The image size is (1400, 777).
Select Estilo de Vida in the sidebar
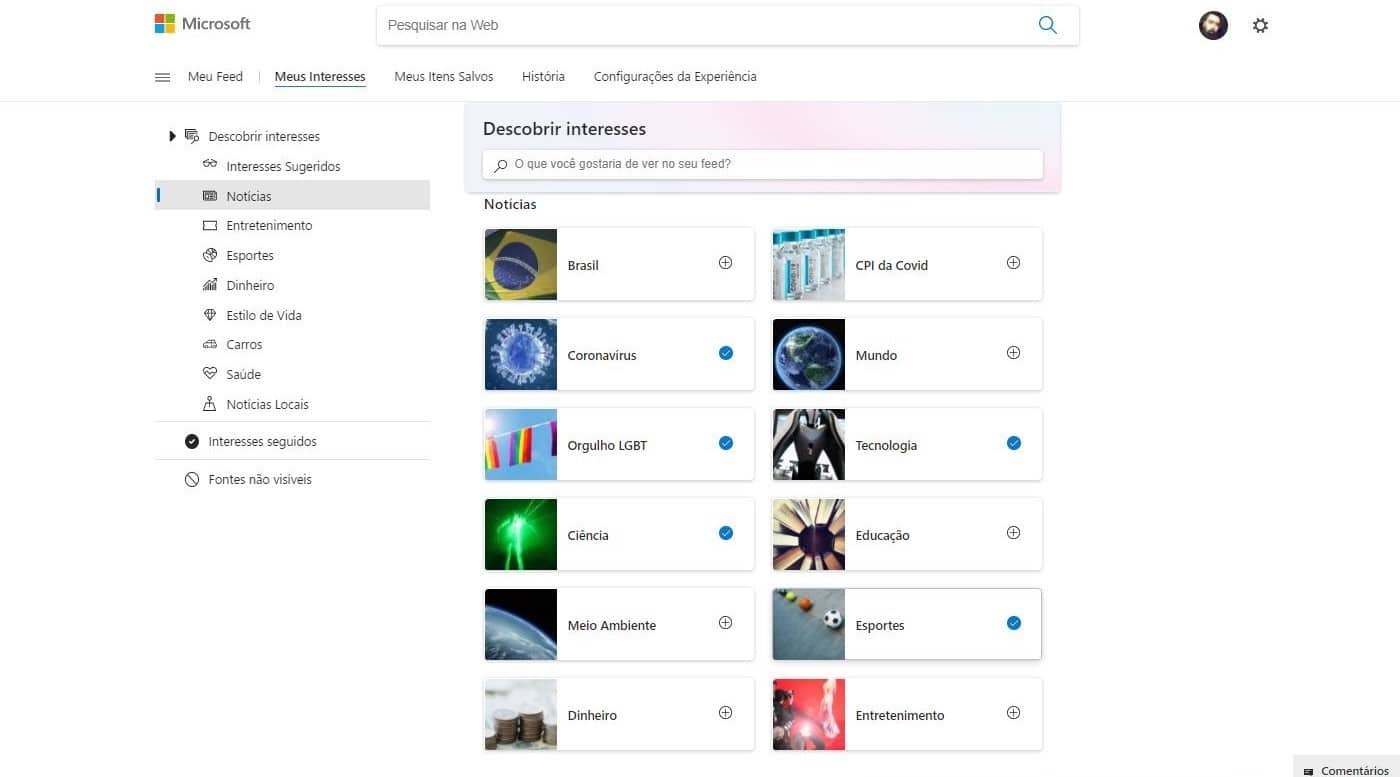coord(263,315)
